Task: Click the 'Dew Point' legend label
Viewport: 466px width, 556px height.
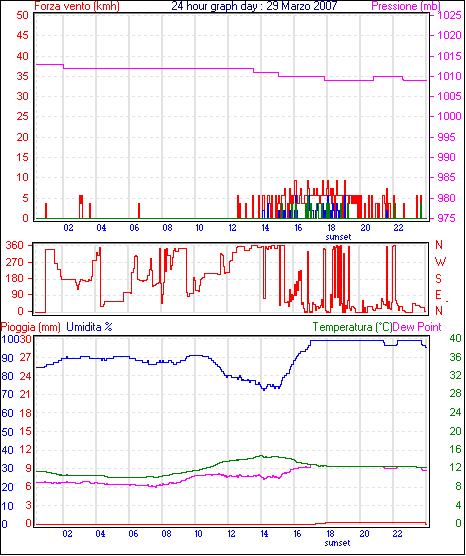Action: (417, 327)
